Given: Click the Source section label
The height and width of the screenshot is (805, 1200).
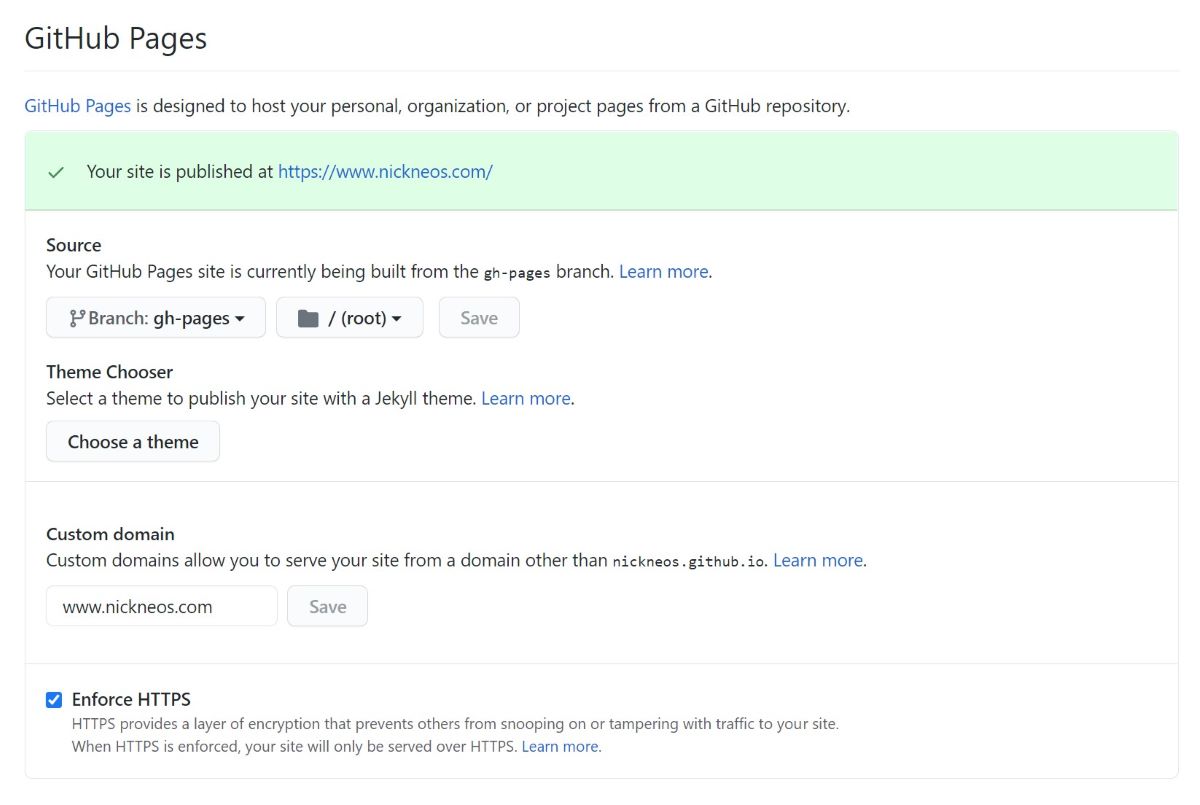Looking at the screenshot, I should click(x=73, y=245).
